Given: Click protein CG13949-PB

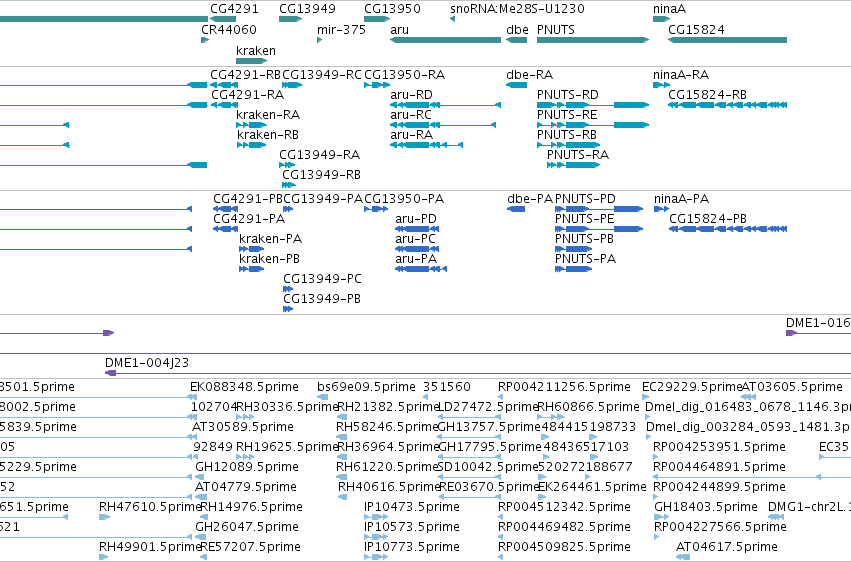Looking at the screenshot, I should tap(288, 309).
